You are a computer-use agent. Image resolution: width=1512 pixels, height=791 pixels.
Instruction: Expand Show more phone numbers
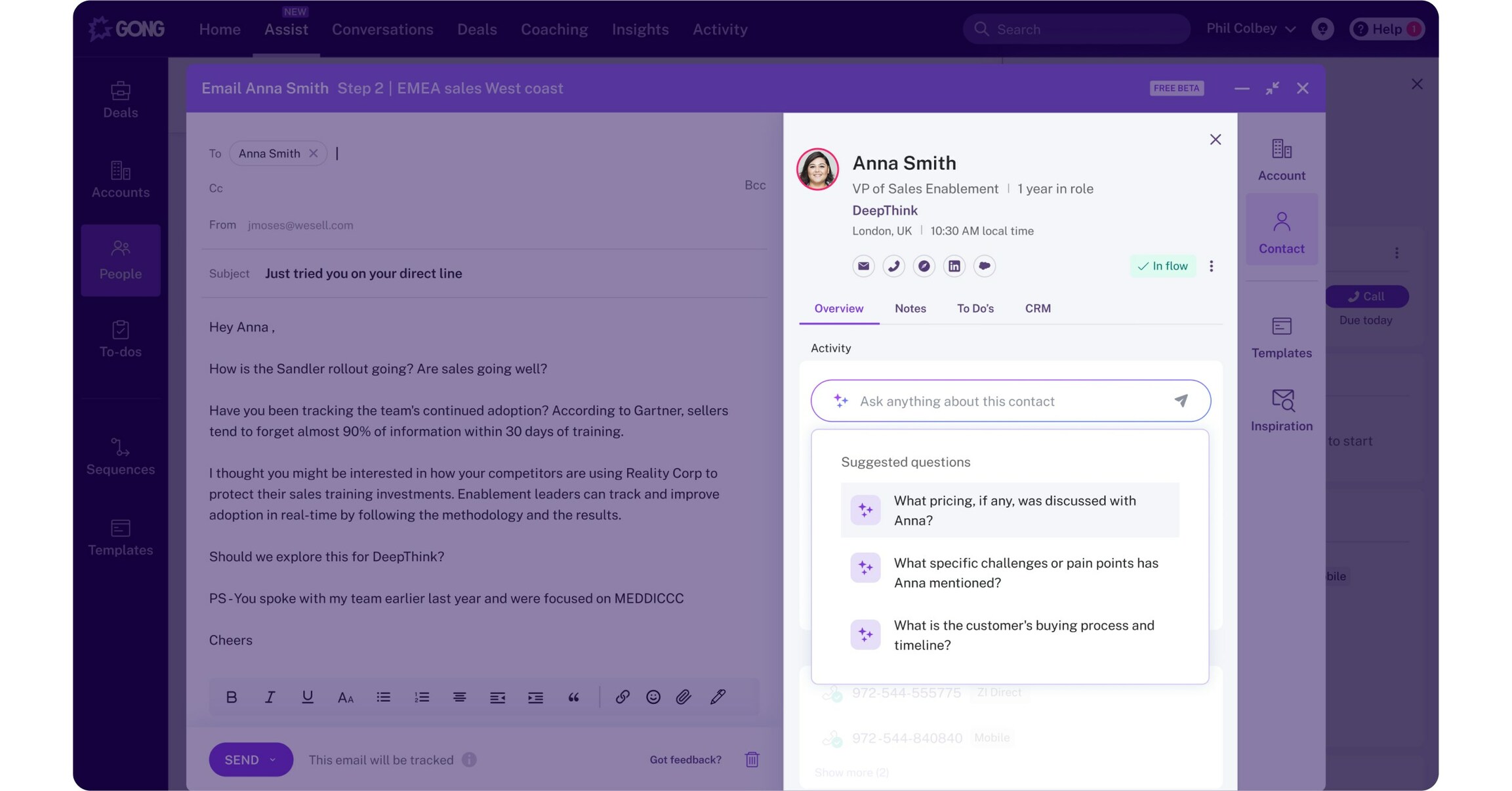click(x=851, y=772)
